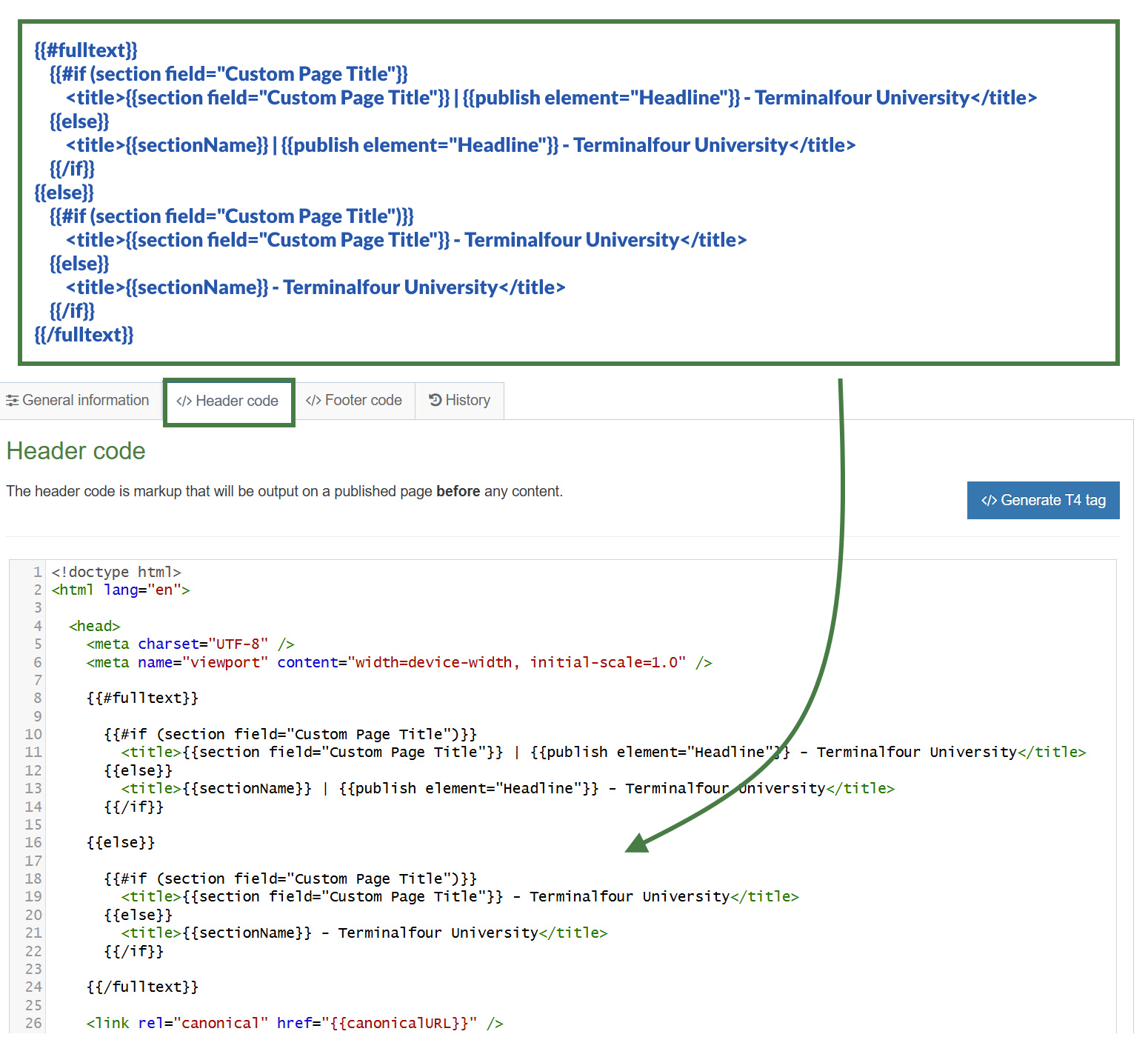
Task: Click the sliders icon on General information tab
Action: [12, 401]
